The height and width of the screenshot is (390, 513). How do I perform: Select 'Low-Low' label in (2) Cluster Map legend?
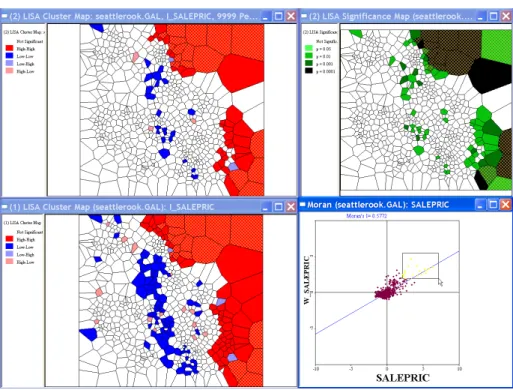tap(25, 56)
